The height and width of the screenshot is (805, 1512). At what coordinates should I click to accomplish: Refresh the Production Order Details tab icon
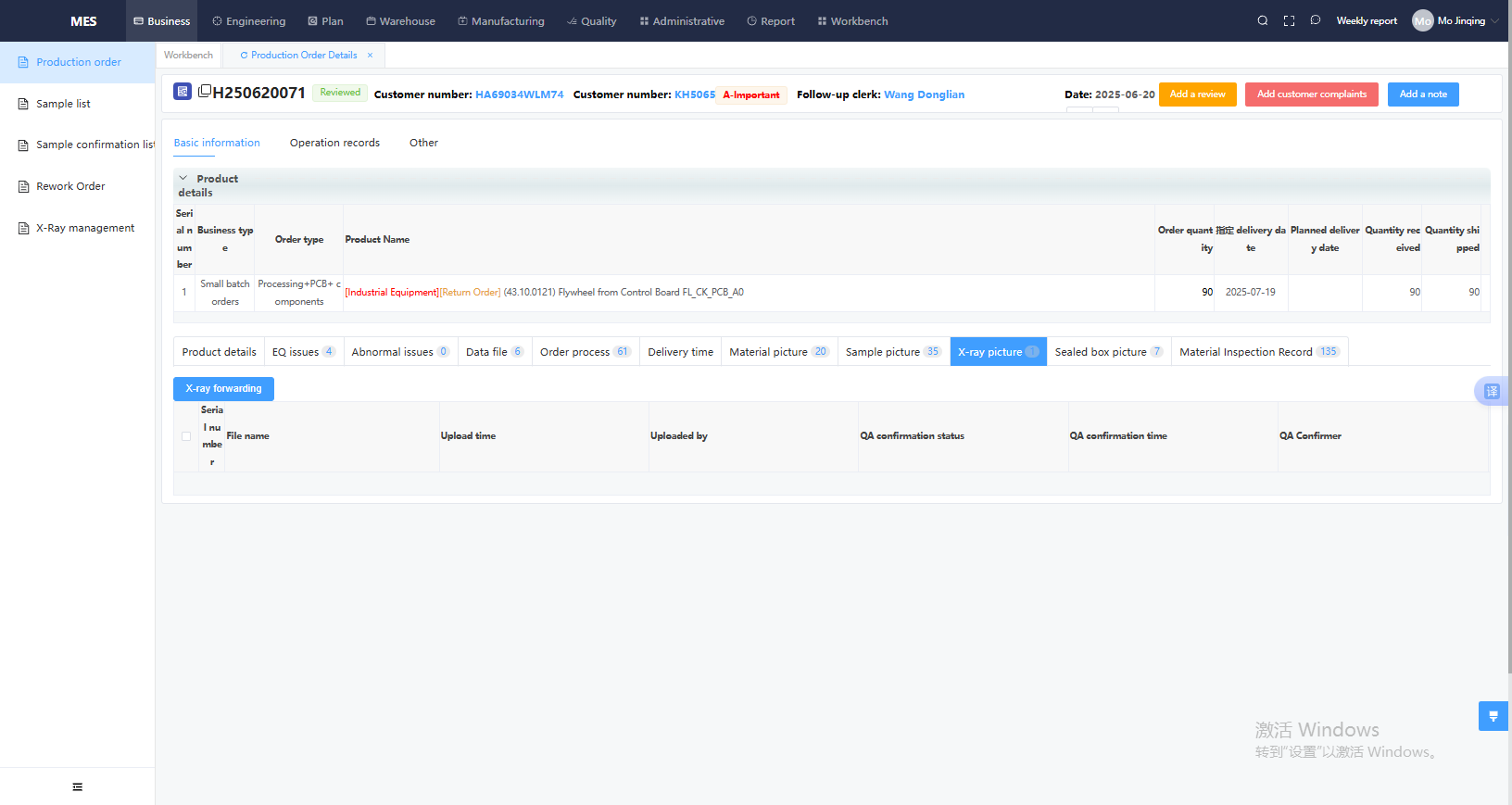coord(244,56)
